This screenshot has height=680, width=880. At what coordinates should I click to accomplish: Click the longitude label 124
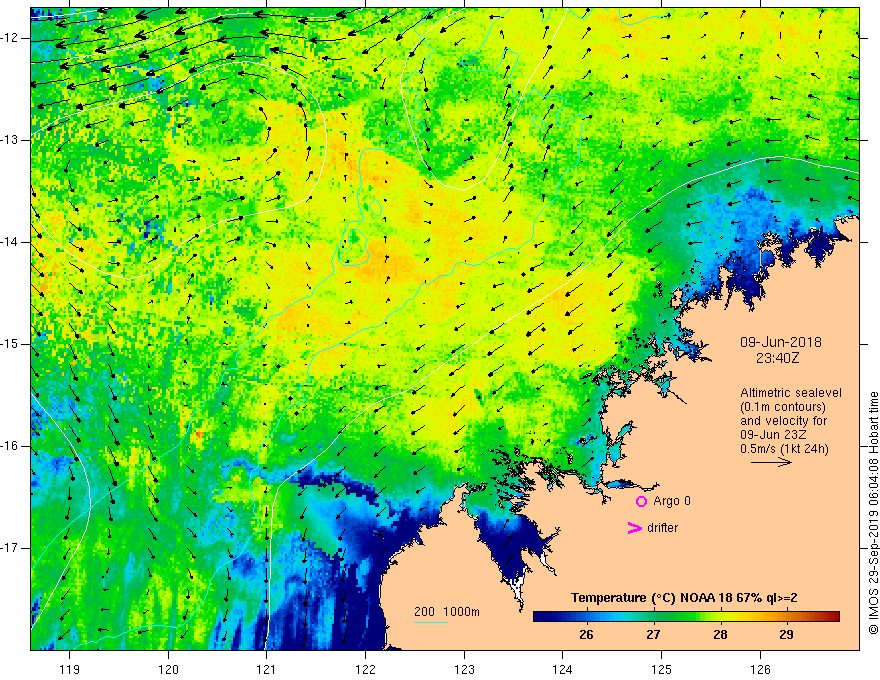click(x=563, y=669)
